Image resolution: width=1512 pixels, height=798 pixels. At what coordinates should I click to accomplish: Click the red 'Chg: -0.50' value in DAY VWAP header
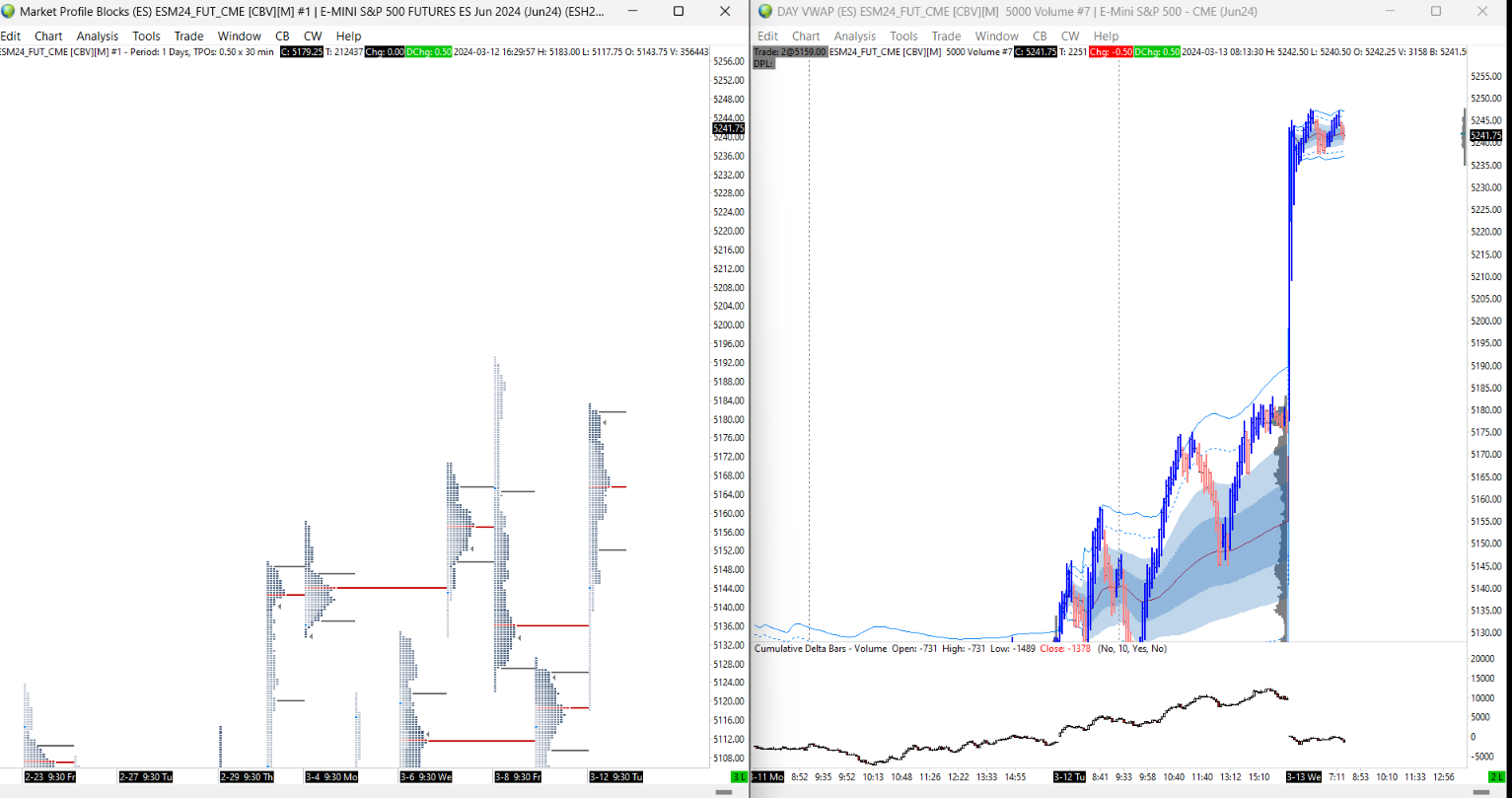point(1111,51)
